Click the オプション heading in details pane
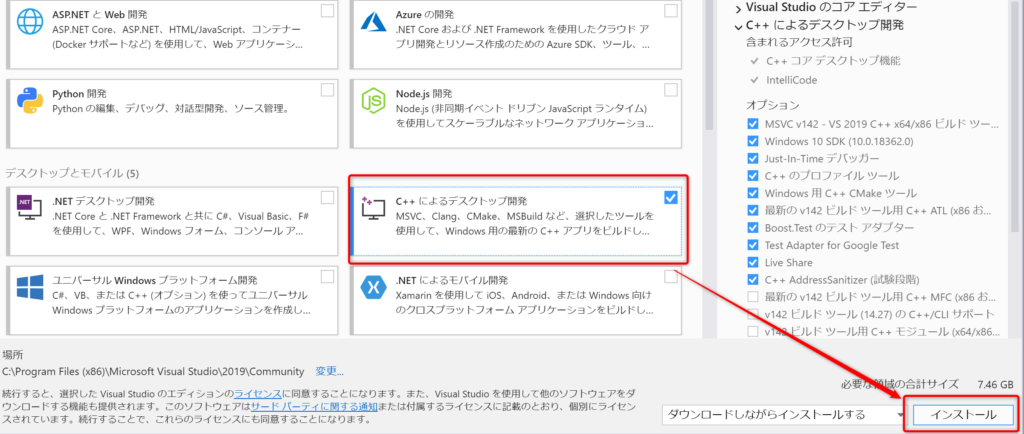The height and width of the screenshot is (434, 1024). point(773,105)
